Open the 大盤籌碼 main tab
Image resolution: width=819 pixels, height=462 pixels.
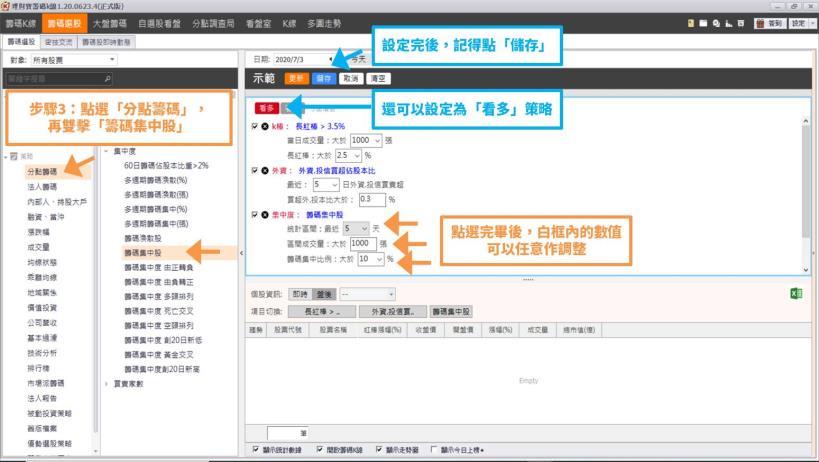point(110,23)
